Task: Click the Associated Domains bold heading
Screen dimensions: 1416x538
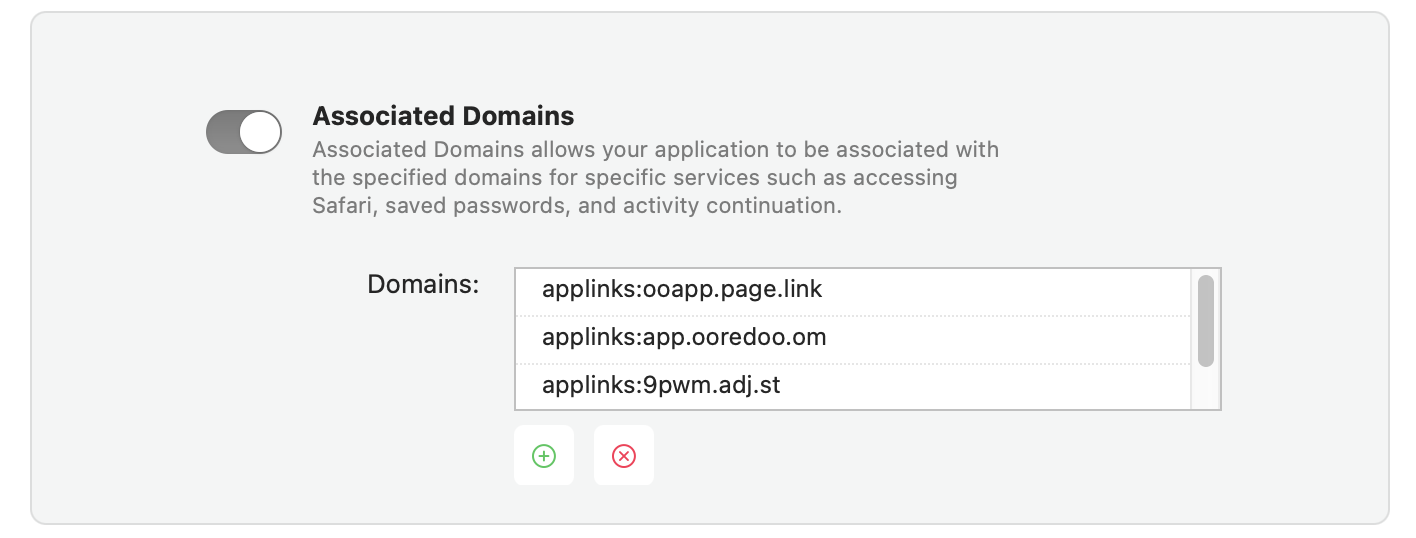Action: pos(443,116)
